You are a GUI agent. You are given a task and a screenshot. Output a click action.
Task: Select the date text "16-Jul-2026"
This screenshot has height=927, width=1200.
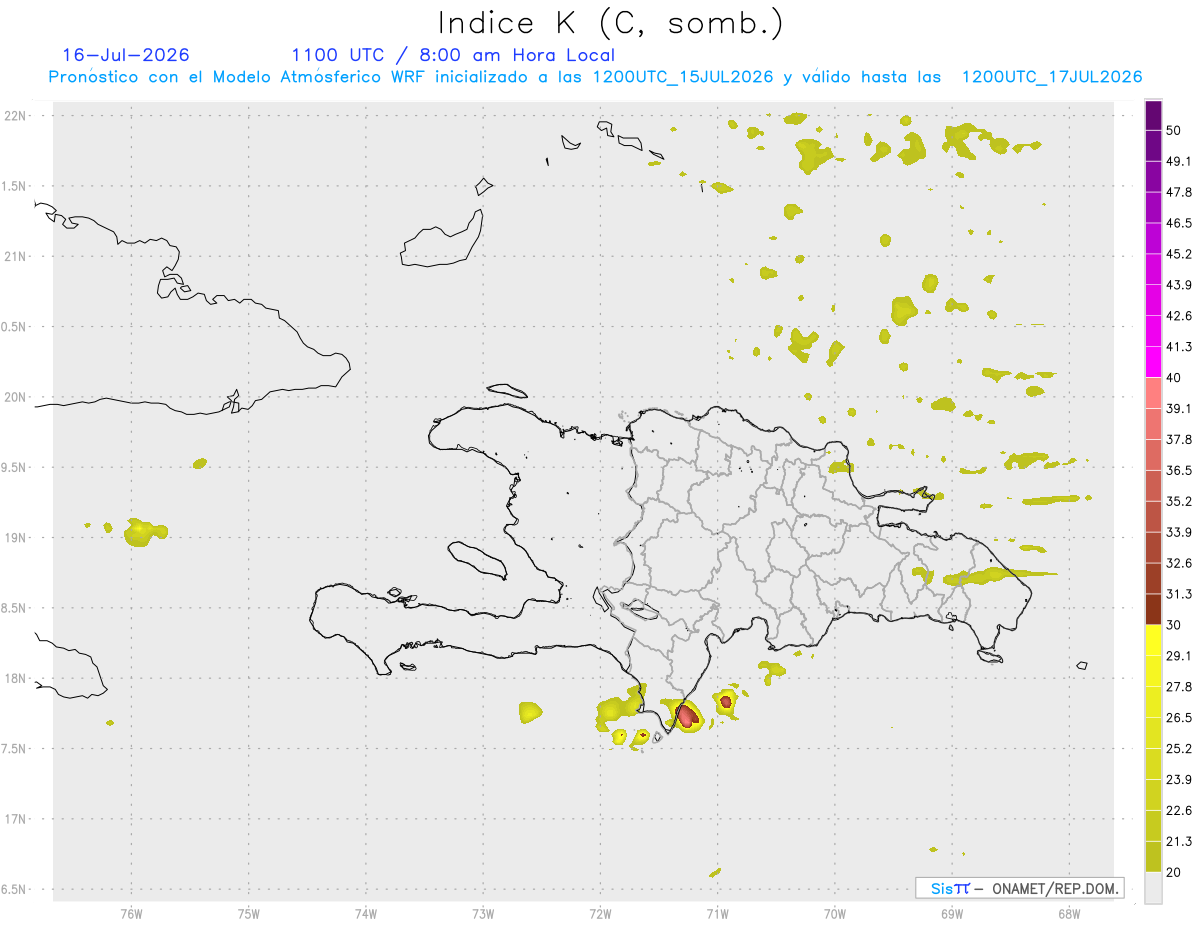coord(126,55)
